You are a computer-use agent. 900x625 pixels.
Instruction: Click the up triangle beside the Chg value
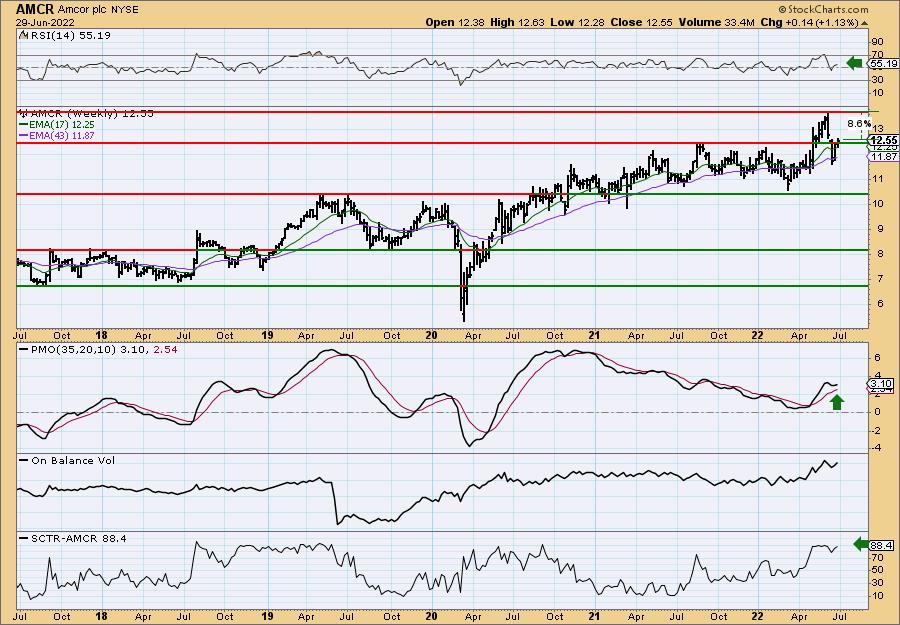tap(864, 23)
